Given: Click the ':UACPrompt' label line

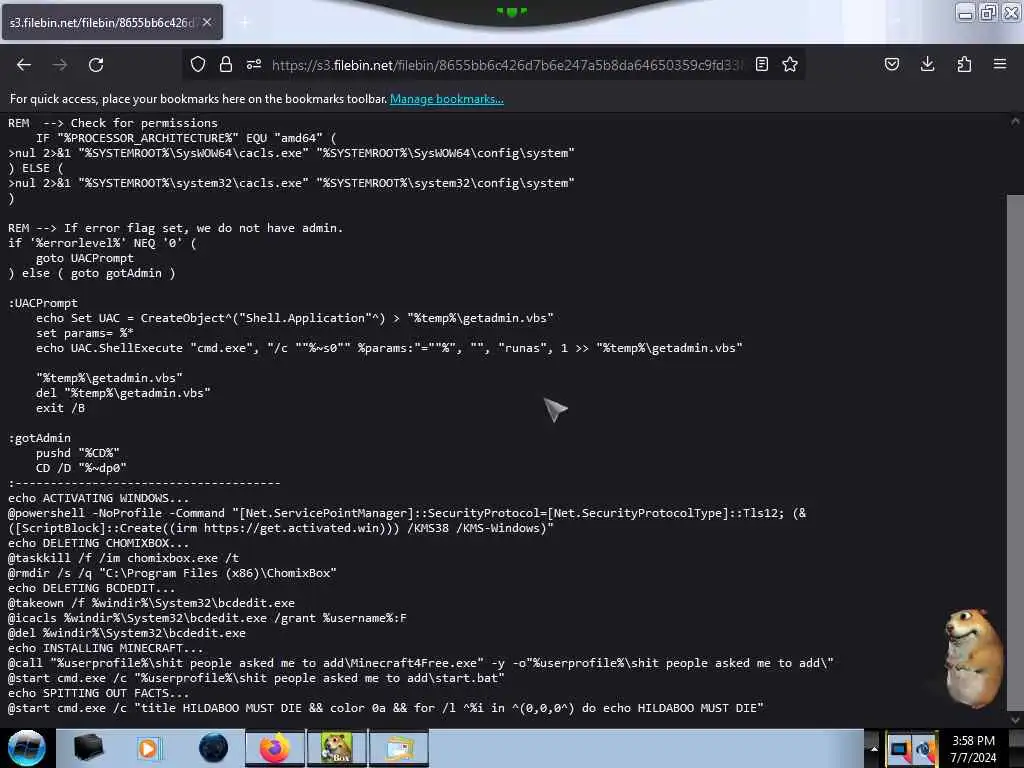Looking at the screenshot, I should (43, 303).
